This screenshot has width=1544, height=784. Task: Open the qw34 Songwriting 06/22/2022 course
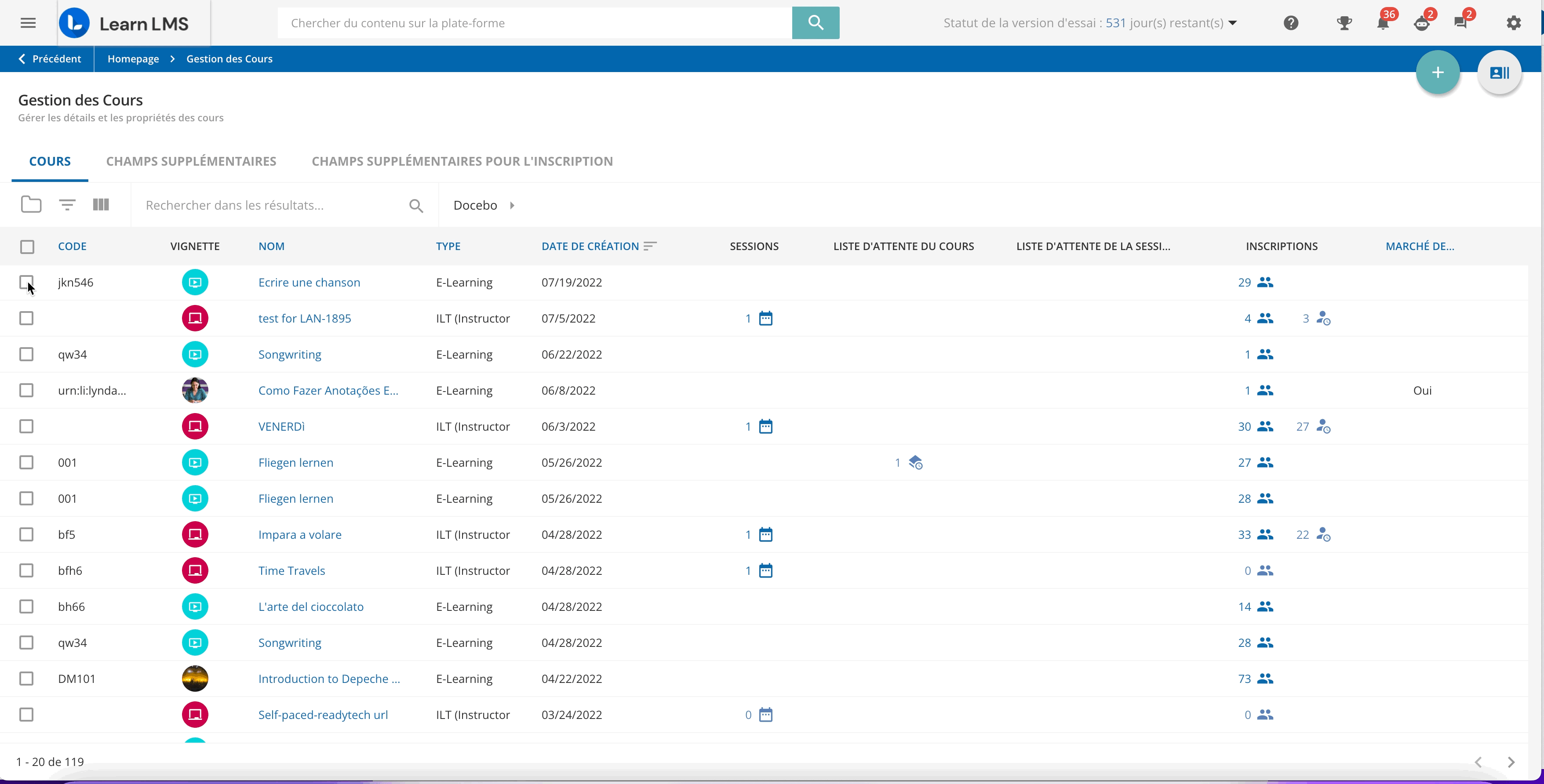point(289,354)
